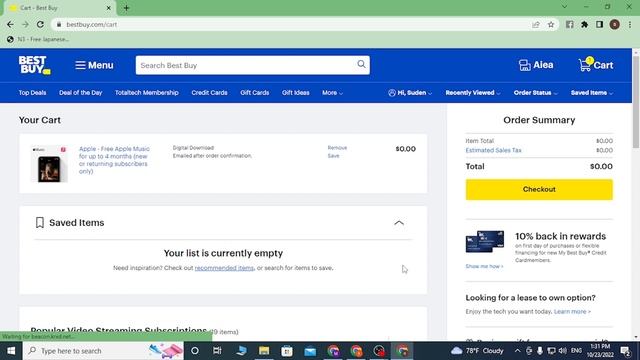This screenshot has width=640, height=360.
Task: Save the Apple Music item for later
Action: pyautogui.click(x=333, y=156)
